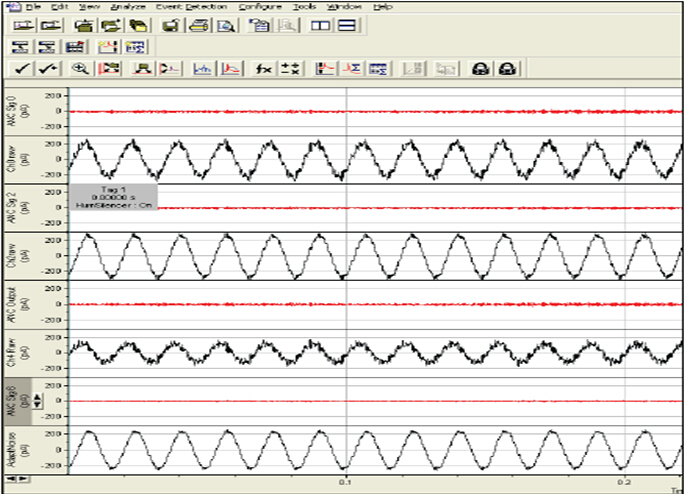684x494 pixels.
Task: Click the fx arithmetic icon
Action: pos(264,69)
